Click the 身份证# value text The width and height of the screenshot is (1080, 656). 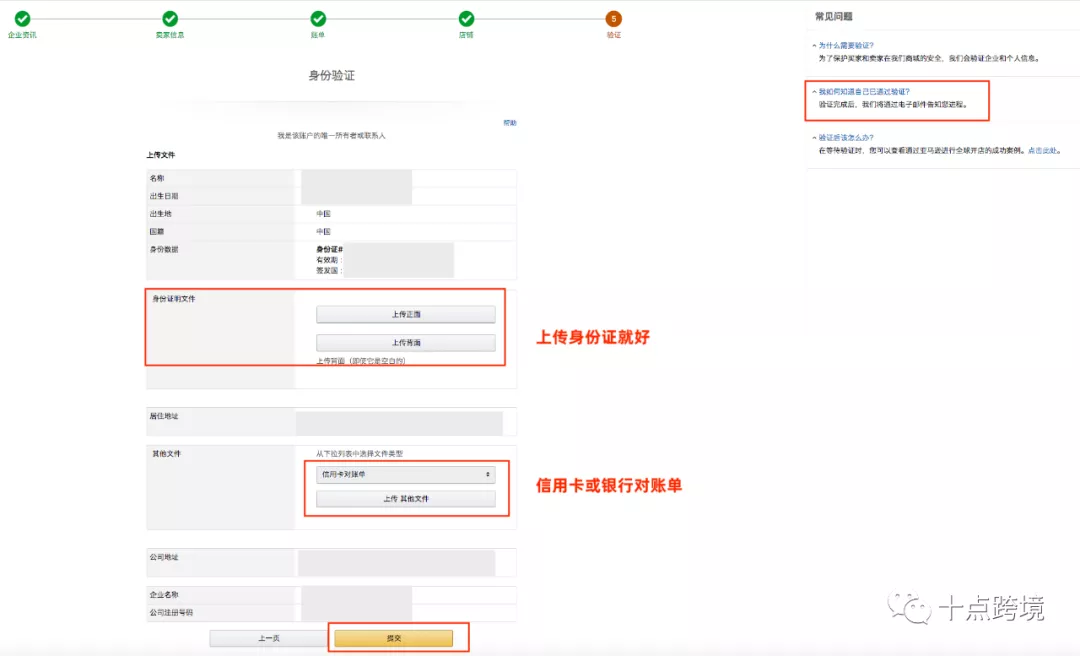[330, 249]
